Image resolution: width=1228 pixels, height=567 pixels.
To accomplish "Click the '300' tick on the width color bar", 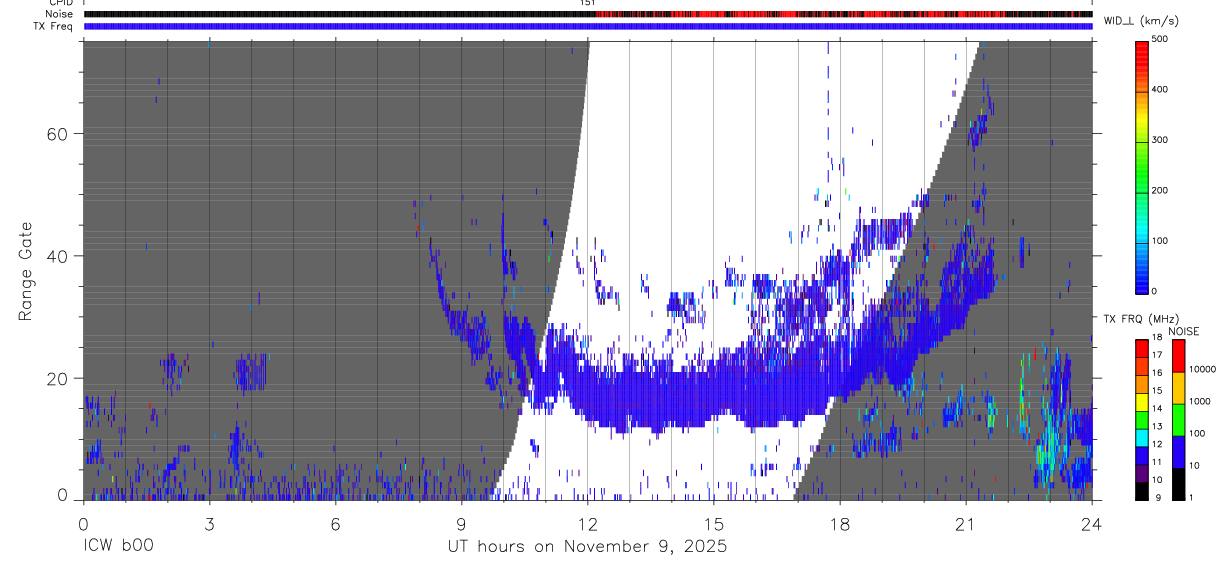I will (1159, 140).
